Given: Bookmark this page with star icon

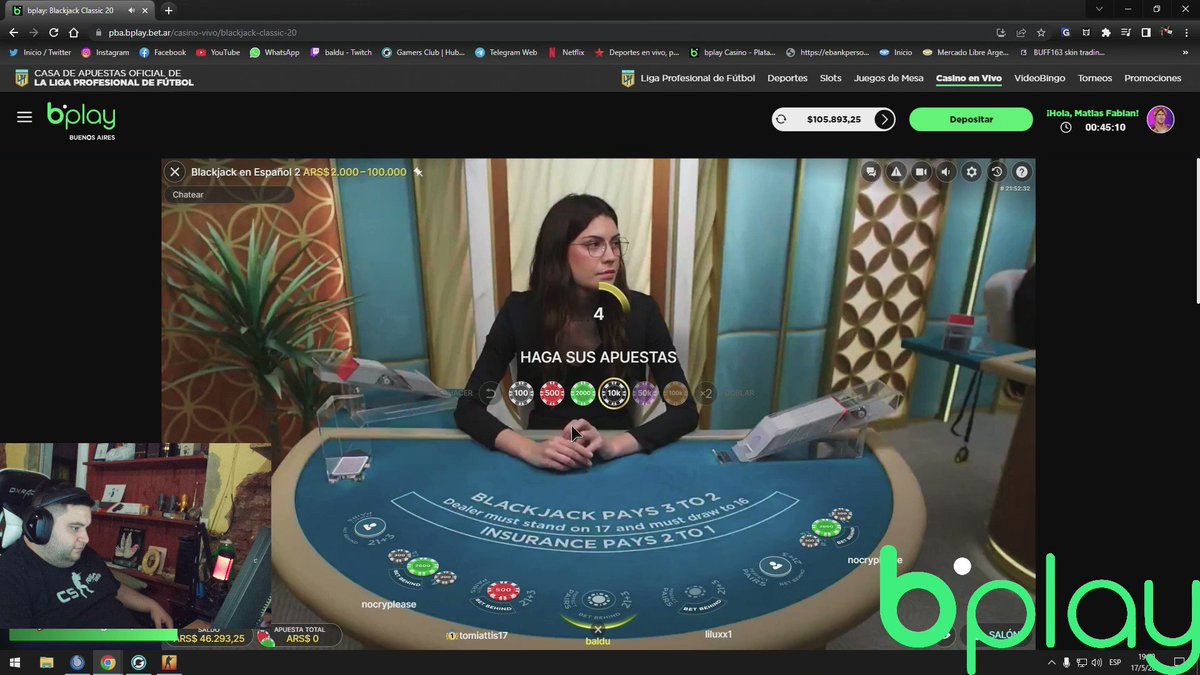Looking at the screenshot, I should [x=1042, y=32].
